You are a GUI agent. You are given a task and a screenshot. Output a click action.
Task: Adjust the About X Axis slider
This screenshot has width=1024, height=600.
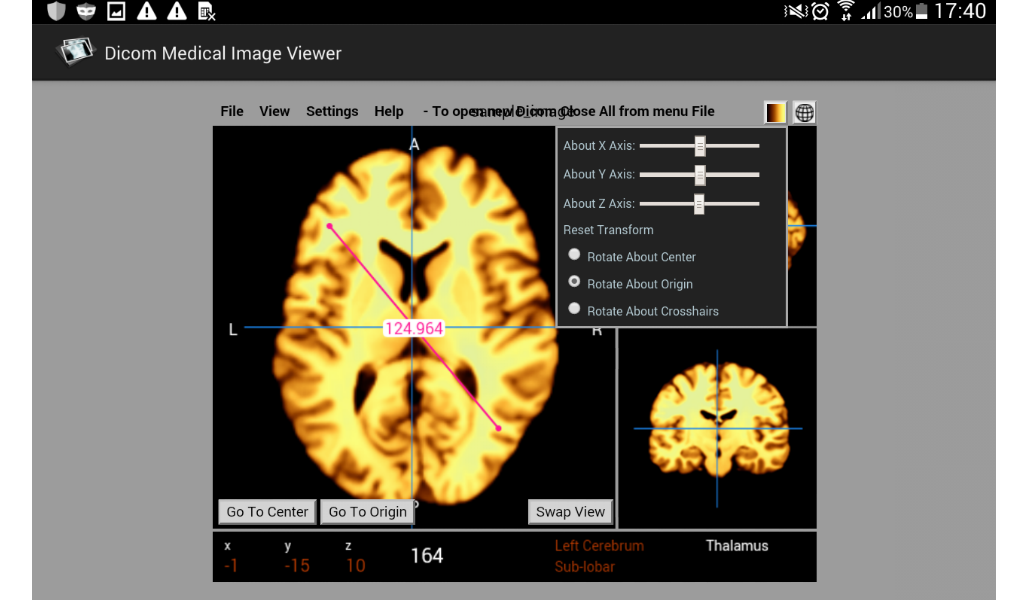point(699,145)
